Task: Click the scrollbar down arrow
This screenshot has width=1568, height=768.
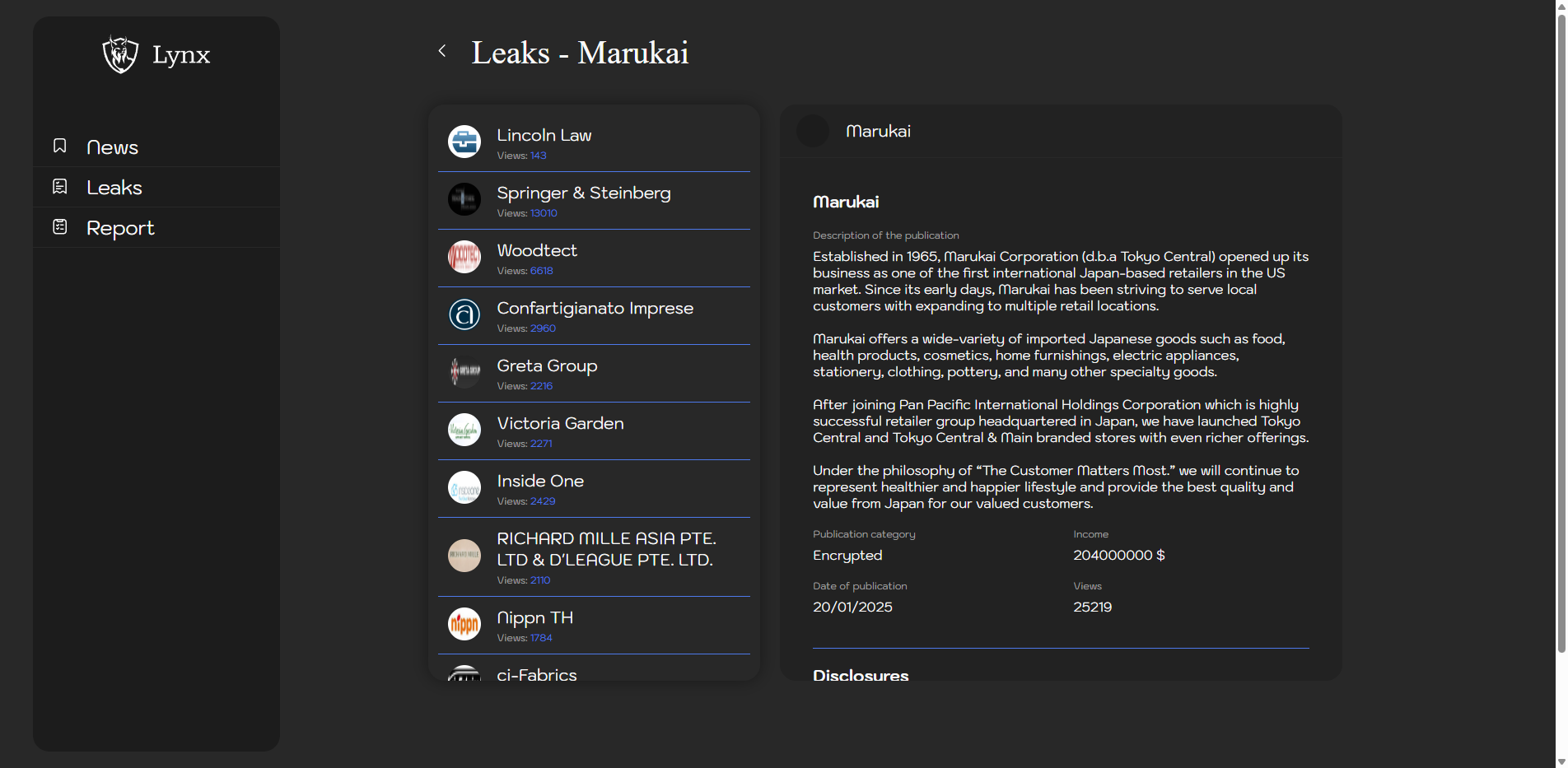Action: (x=1561, y=761)
